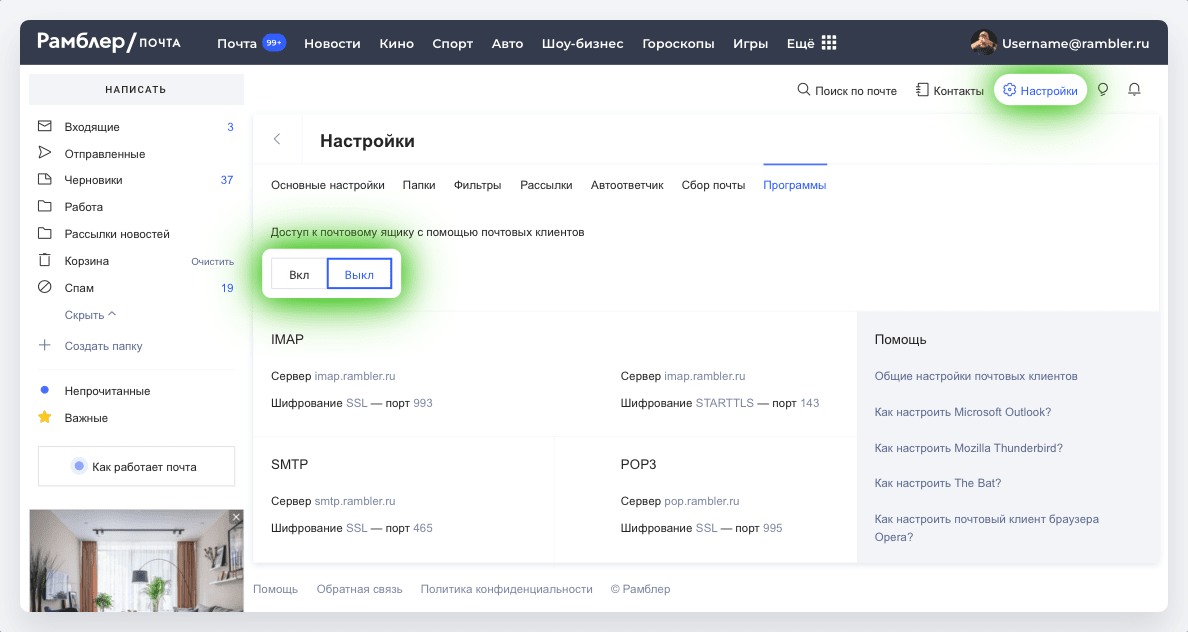
Task: Click the back arrow beside Настройки heading
Action: [277, 139]
